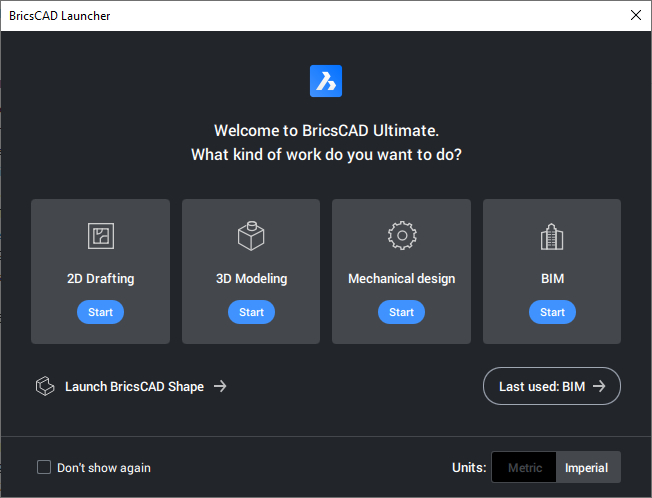Click the 2D Drafting floor plan icon

(101, 236)
